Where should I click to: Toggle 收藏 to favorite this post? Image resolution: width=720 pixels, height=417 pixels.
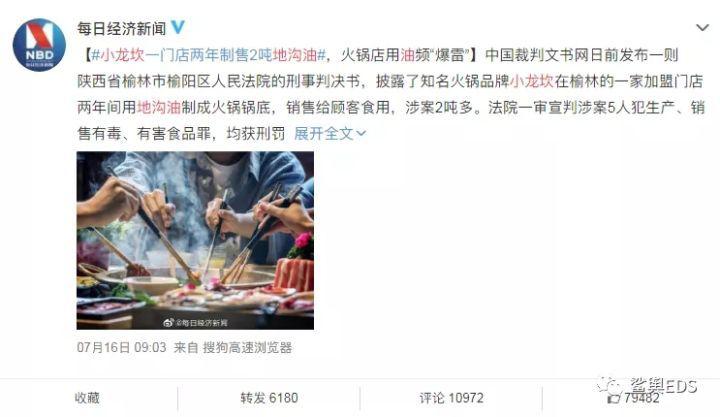pos(87,398)
